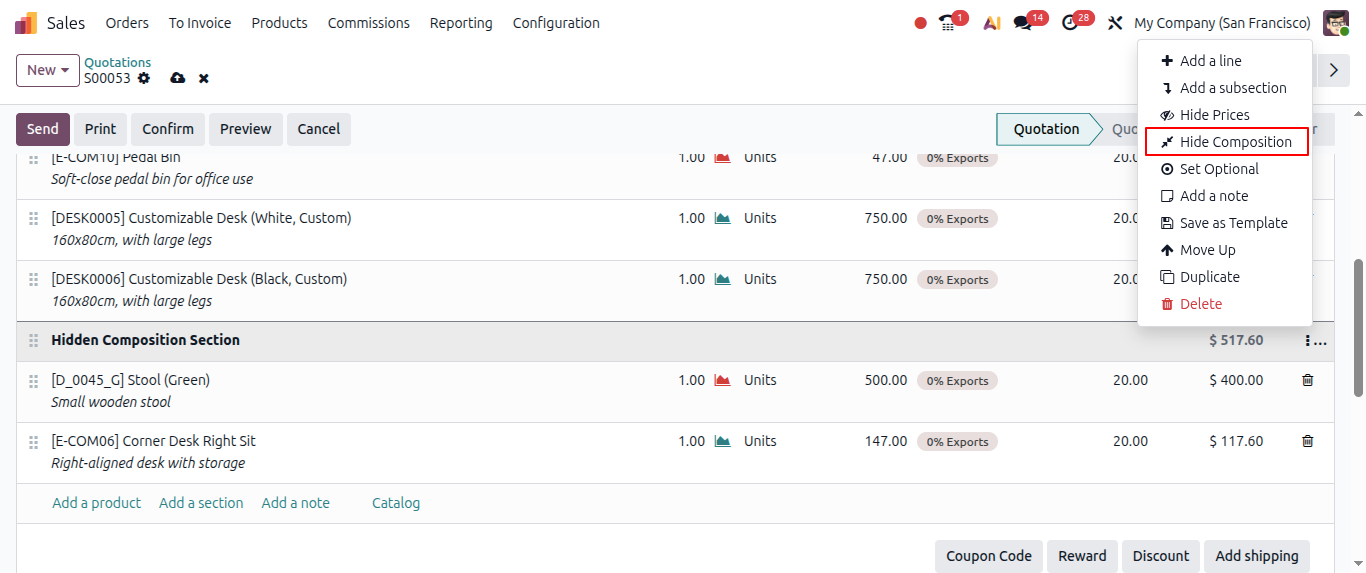Choose Duplicate in the section menu
The height and width of the screenshot is (573, 1366).
coord(1224,277)
